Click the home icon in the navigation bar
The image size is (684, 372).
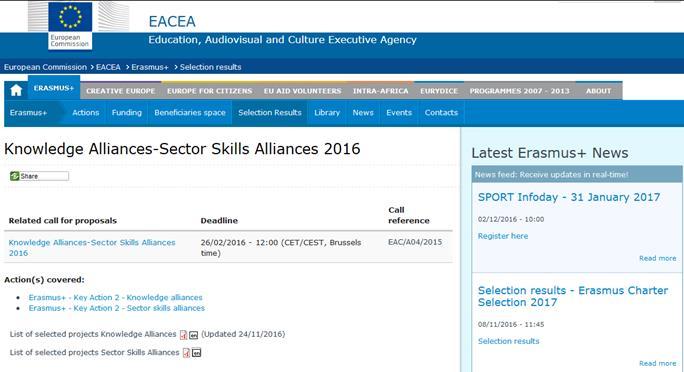tap(16, 91)
